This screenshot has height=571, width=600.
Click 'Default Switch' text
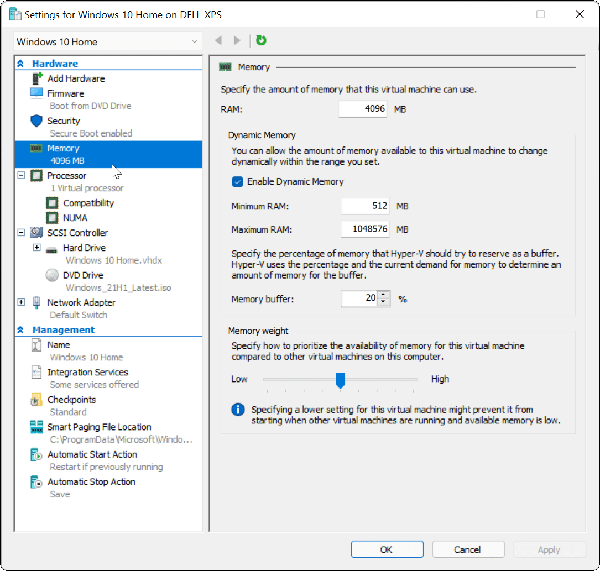[x=78, y=315]
